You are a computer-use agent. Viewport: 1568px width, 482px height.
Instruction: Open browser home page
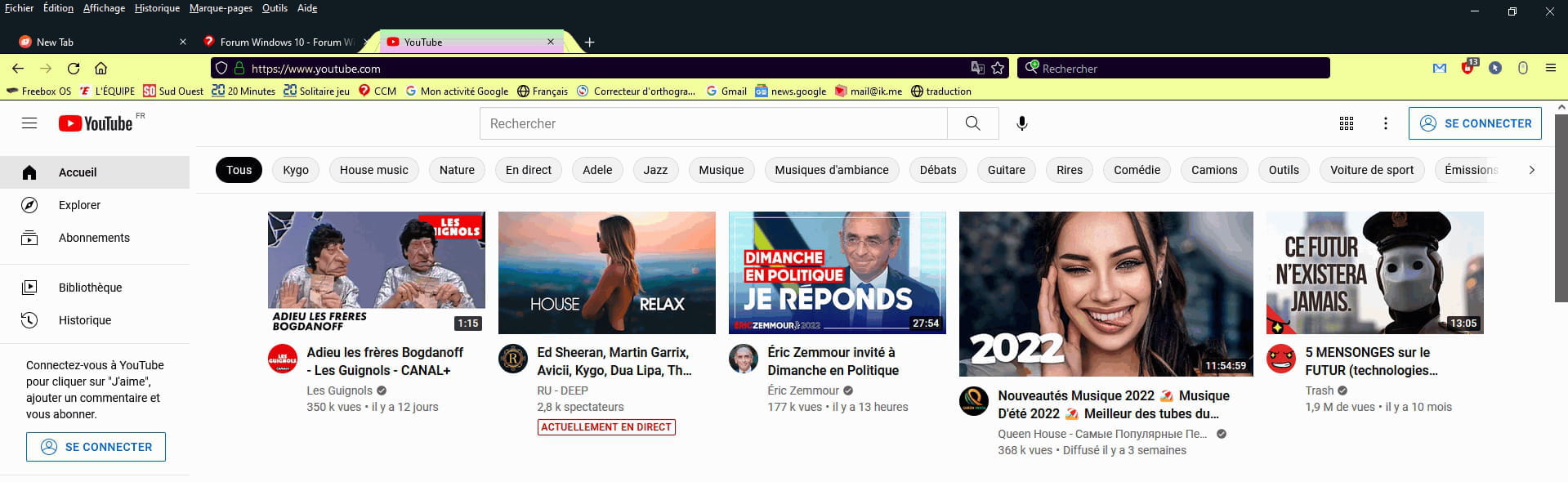(101, 69)
